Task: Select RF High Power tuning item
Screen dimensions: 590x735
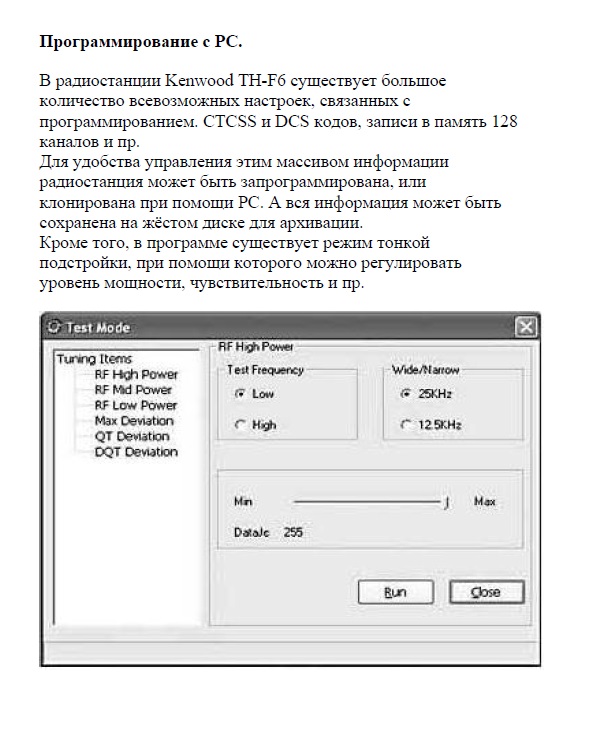Action: point(136,375)
